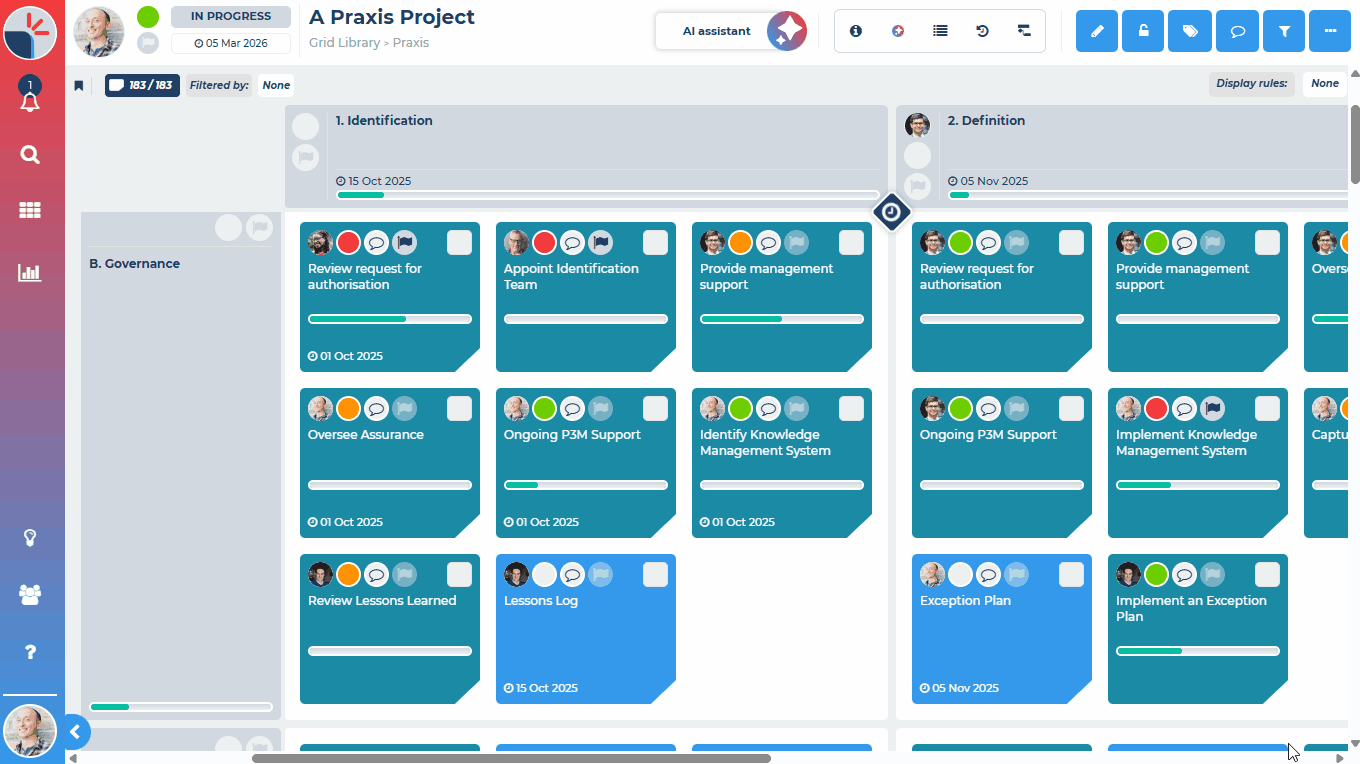The height and width of the screenshot is (764, 1360).
Task: Toggle the flag on Appoint Identification Team card
Action: click(x=600, y=242)
